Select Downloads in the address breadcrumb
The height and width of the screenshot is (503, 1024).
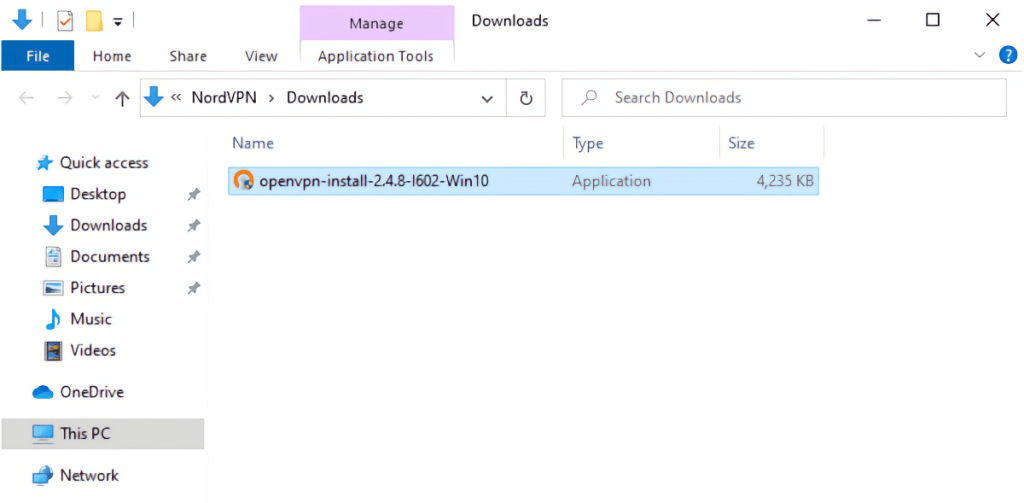[325, 98]
